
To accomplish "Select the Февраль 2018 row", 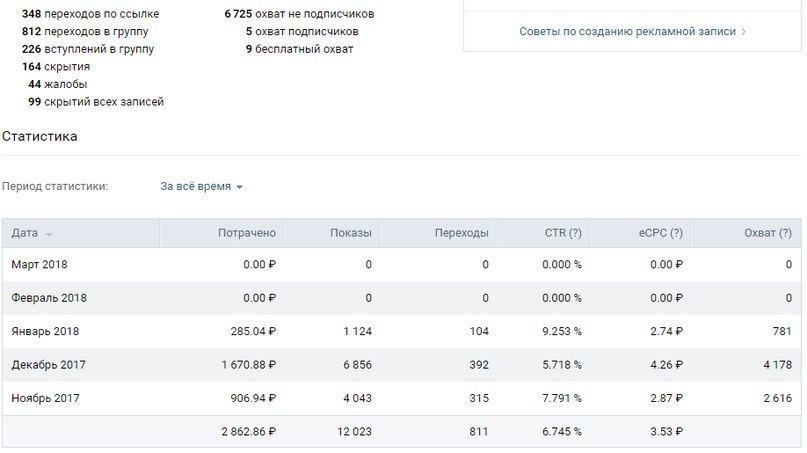I will pos(401,298).
